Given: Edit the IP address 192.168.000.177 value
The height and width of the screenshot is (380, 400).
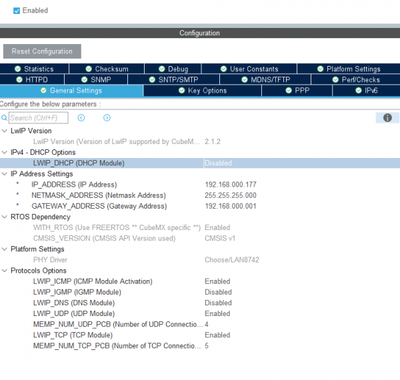Looking at the screenshot, I should pyautogui.click(x=231, y=184).
